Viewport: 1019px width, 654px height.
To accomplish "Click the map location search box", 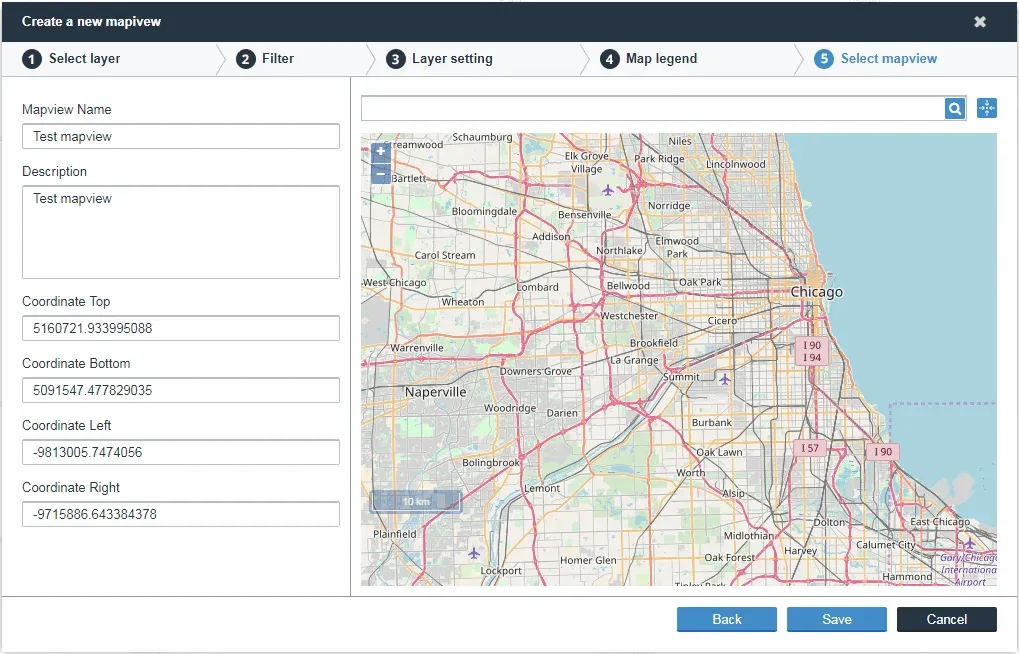I will point(652,109).
